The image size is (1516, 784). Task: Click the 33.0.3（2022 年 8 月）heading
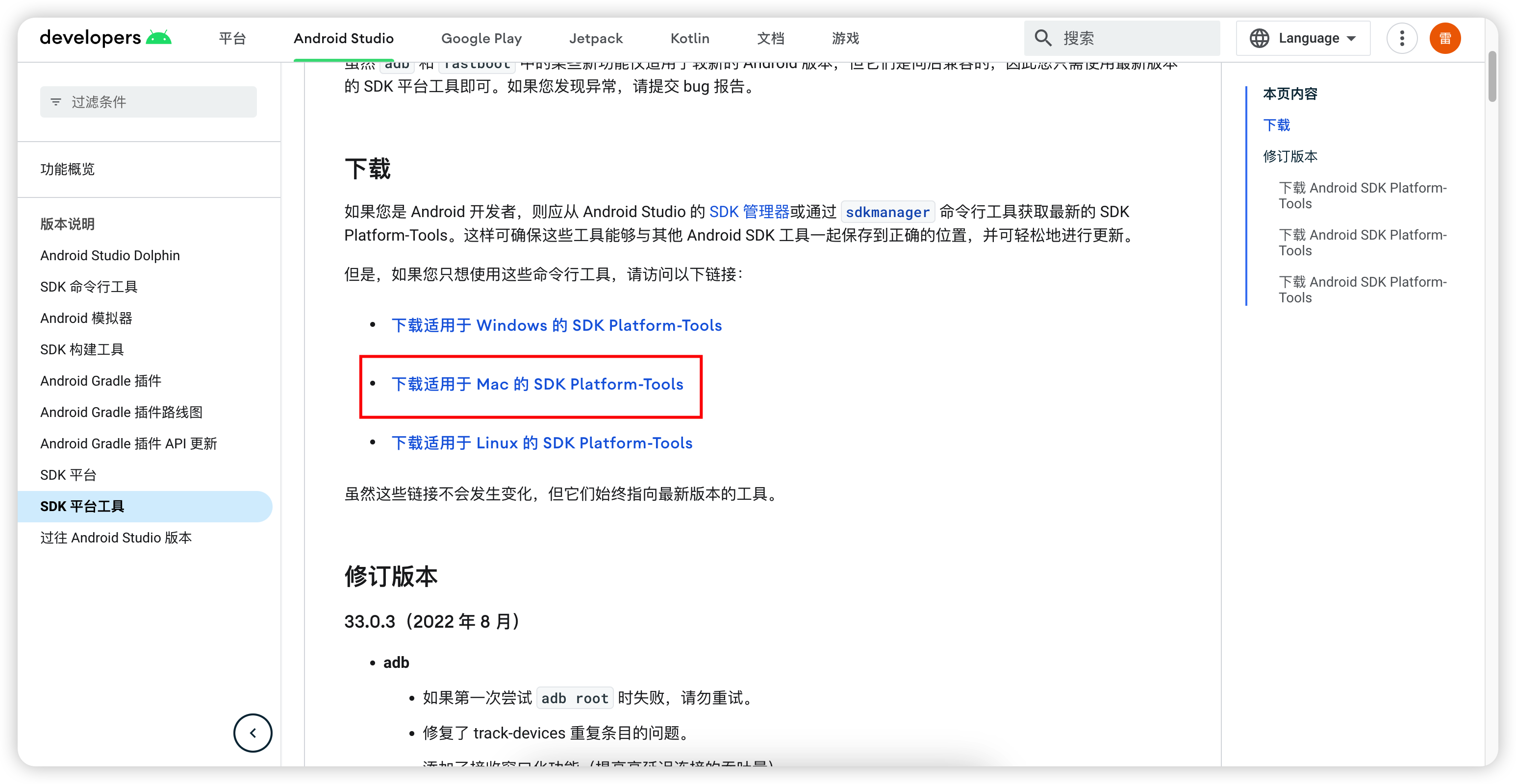pyautogui.click(x=433, y=622)
